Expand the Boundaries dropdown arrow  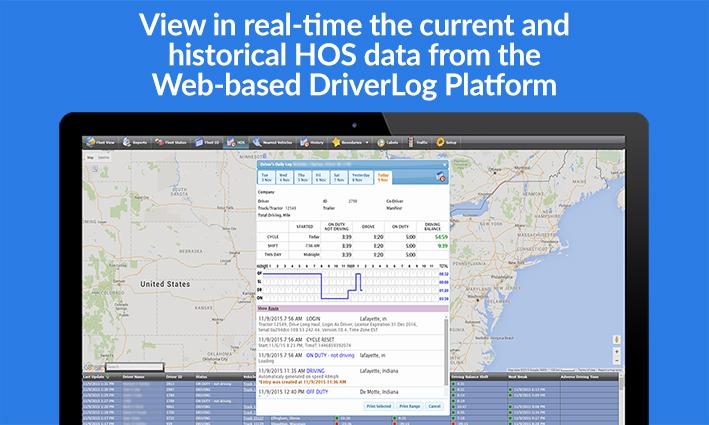pyautogui.click(x=367, y=143)
